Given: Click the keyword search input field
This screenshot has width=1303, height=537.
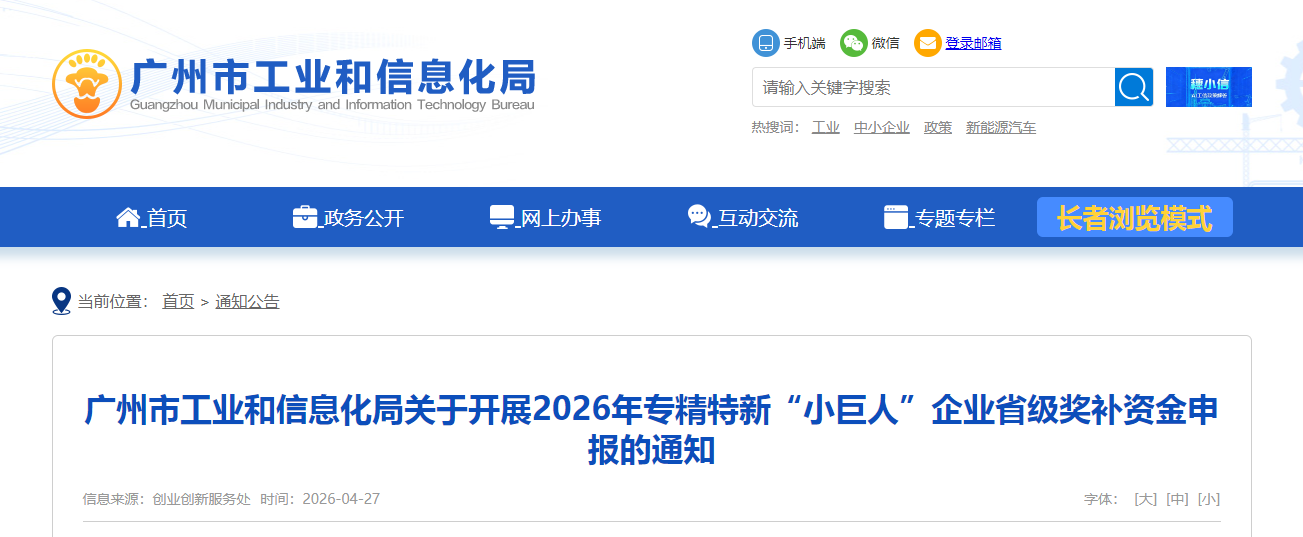Looking at the screenshot, I should point(933,87).
